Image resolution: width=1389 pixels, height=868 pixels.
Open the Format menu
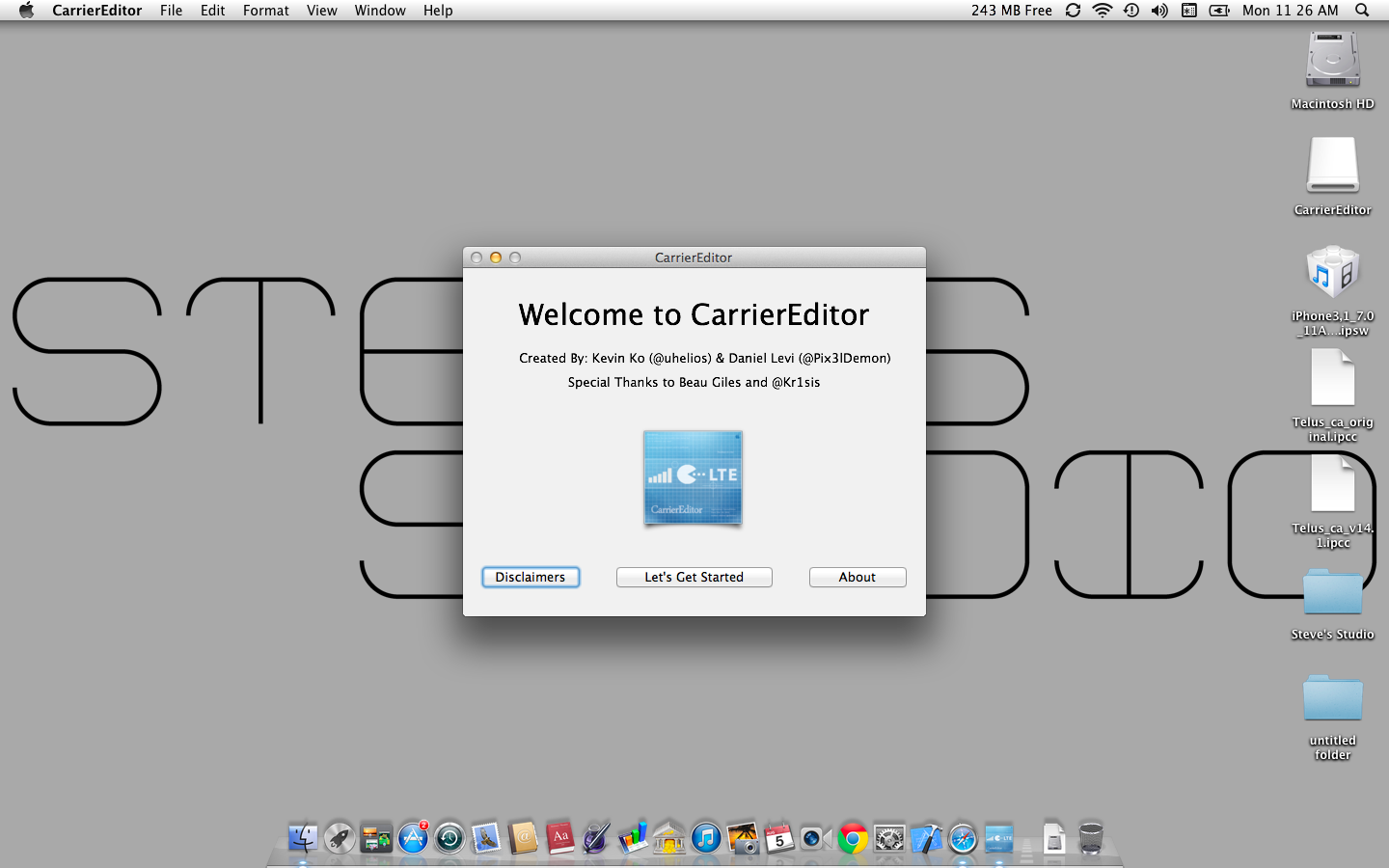(x=266, y=11)
